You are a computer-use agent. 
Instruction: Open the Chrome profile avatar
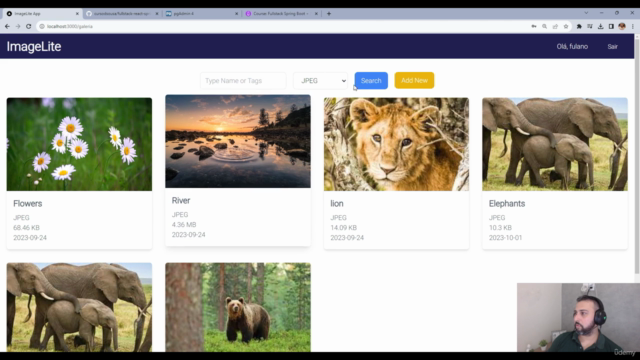622,26
